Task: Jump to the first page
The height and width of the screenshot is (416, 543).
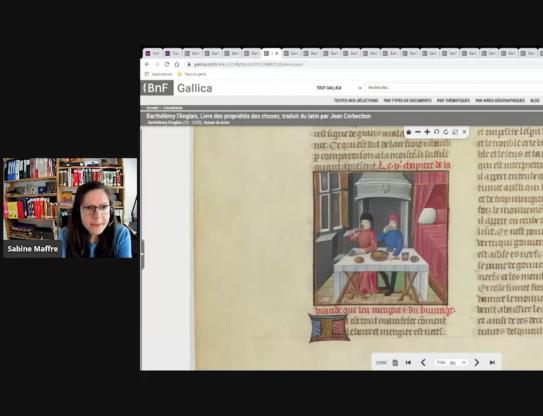Action: click(408, 363)
